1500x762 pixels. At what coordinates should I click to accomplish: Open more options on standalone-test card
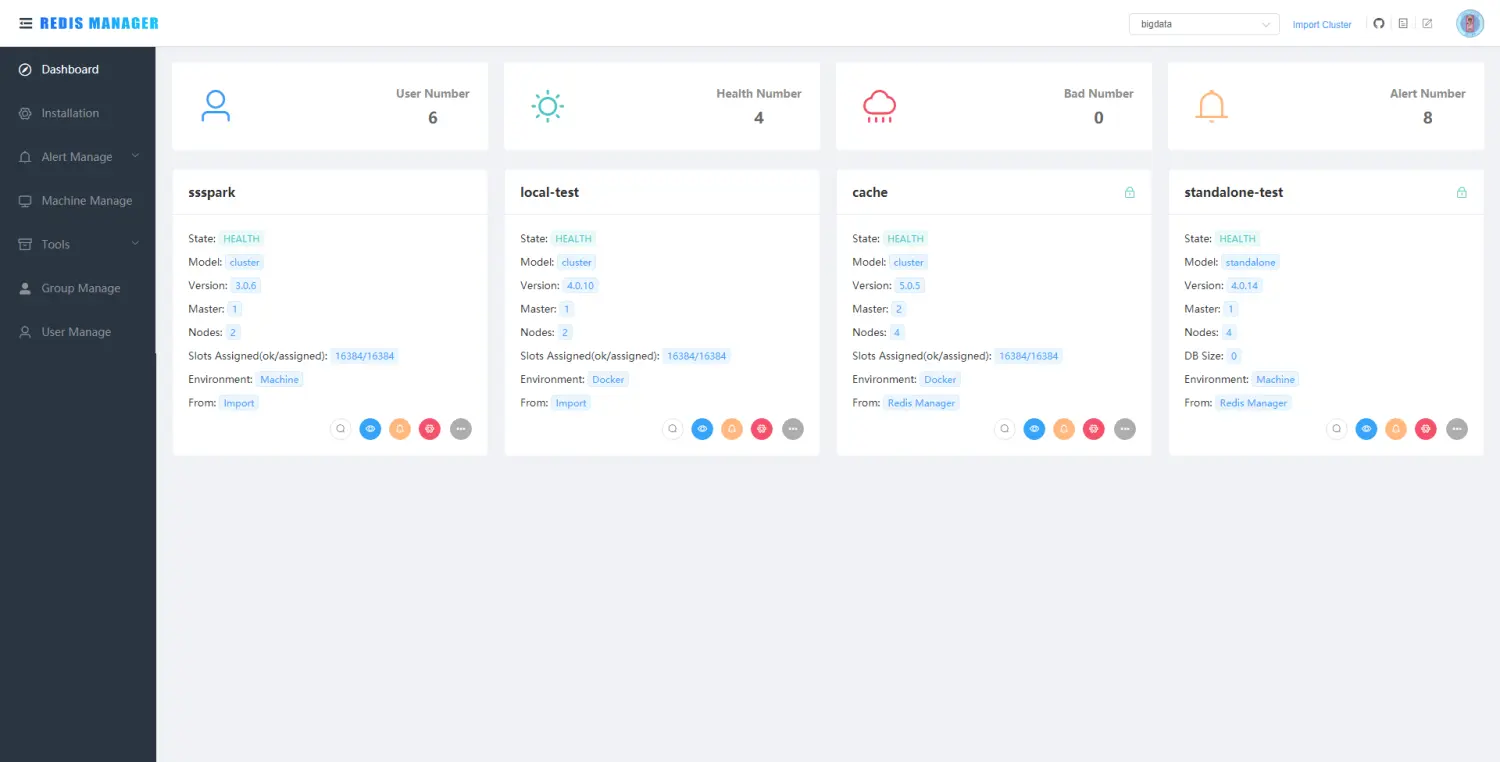1457,429
